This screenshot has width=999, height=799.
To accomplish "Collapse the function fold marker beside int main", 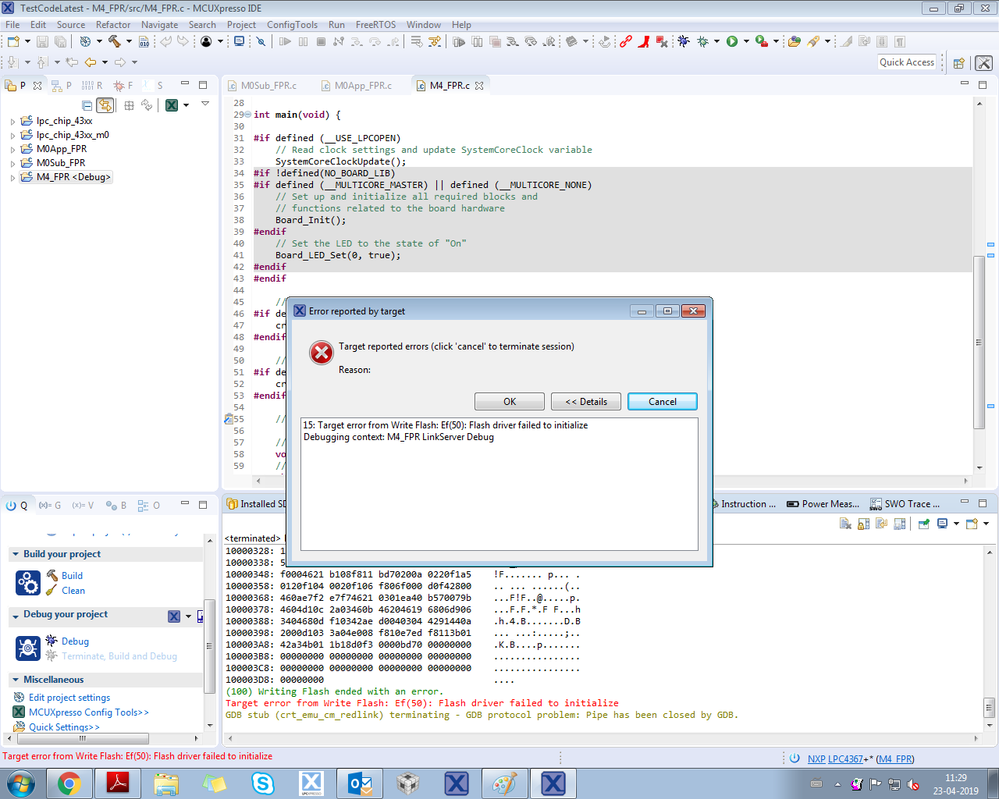I will 247,115.
